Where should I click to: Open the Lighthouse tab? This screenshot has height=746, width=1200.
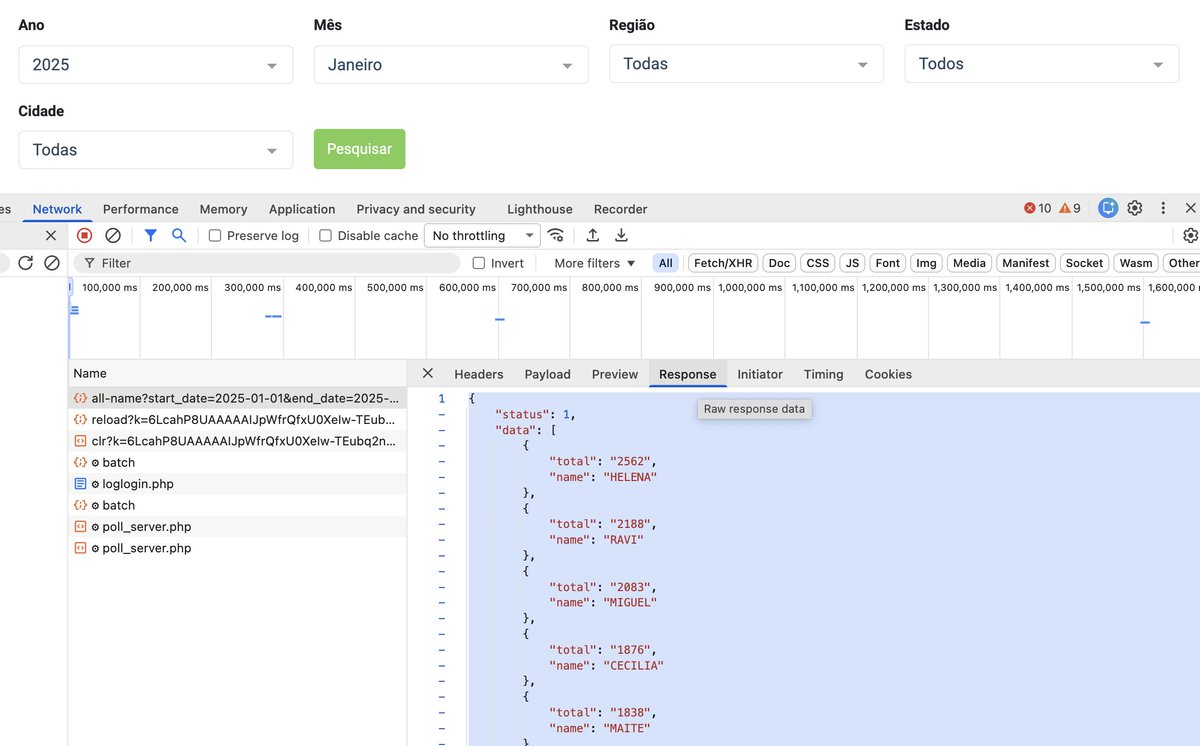point(540,209)
